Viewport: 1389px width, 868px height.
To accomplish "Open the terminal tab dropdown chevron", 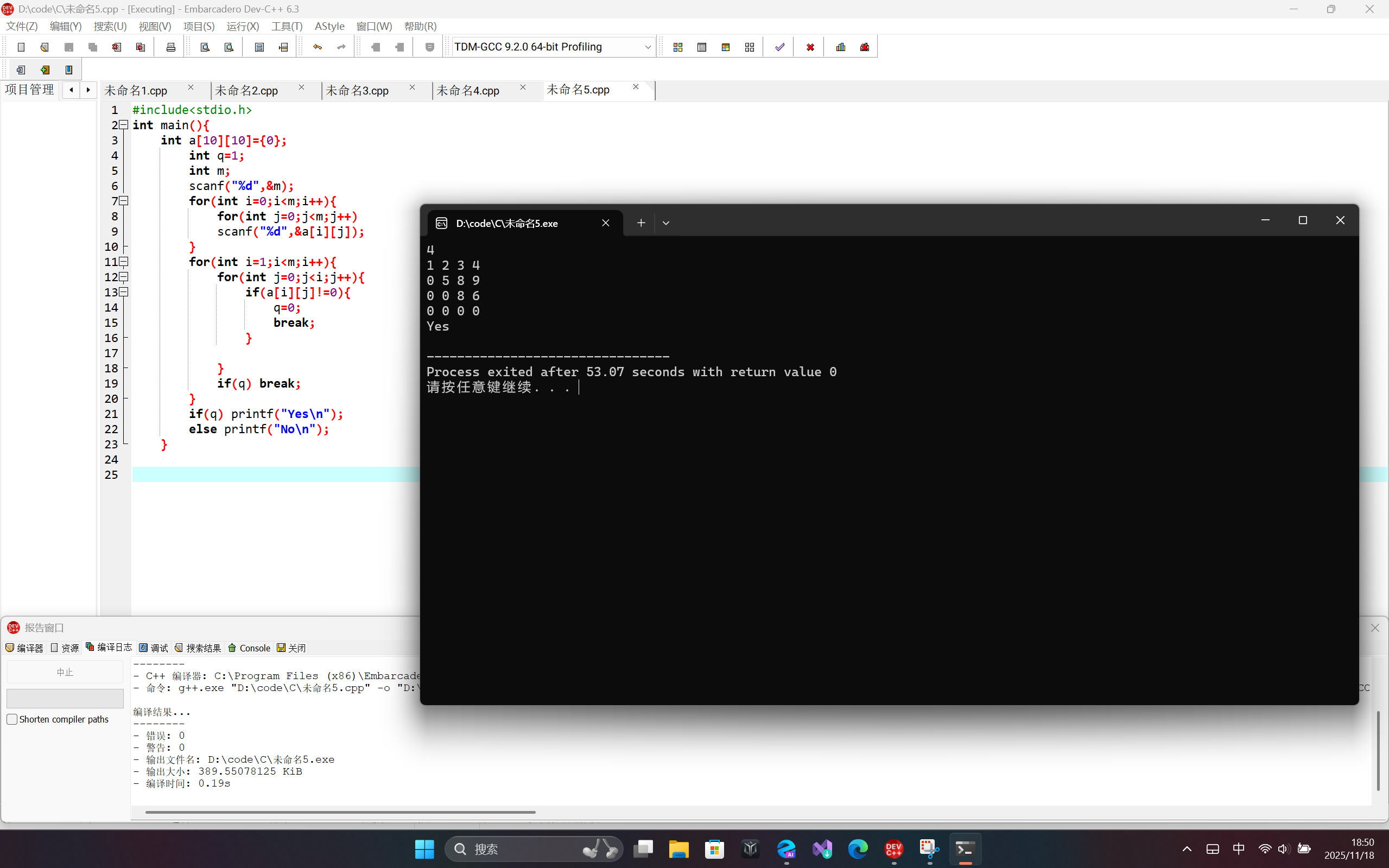I will tap(666, 223).
